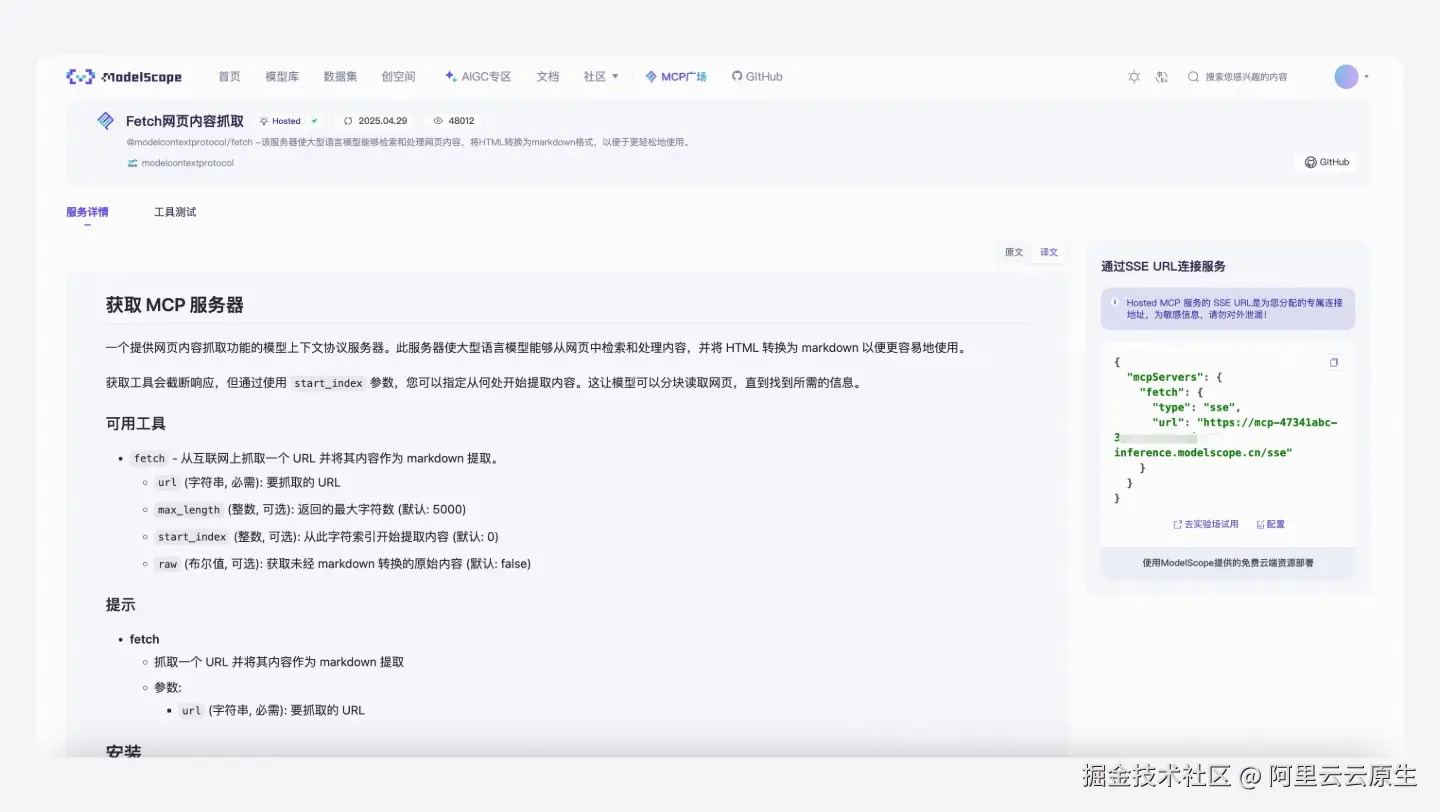This screenshot has width=1440, height=812.
Task: Click the info icon in SSE notice
Action: tap(1115, 301)
